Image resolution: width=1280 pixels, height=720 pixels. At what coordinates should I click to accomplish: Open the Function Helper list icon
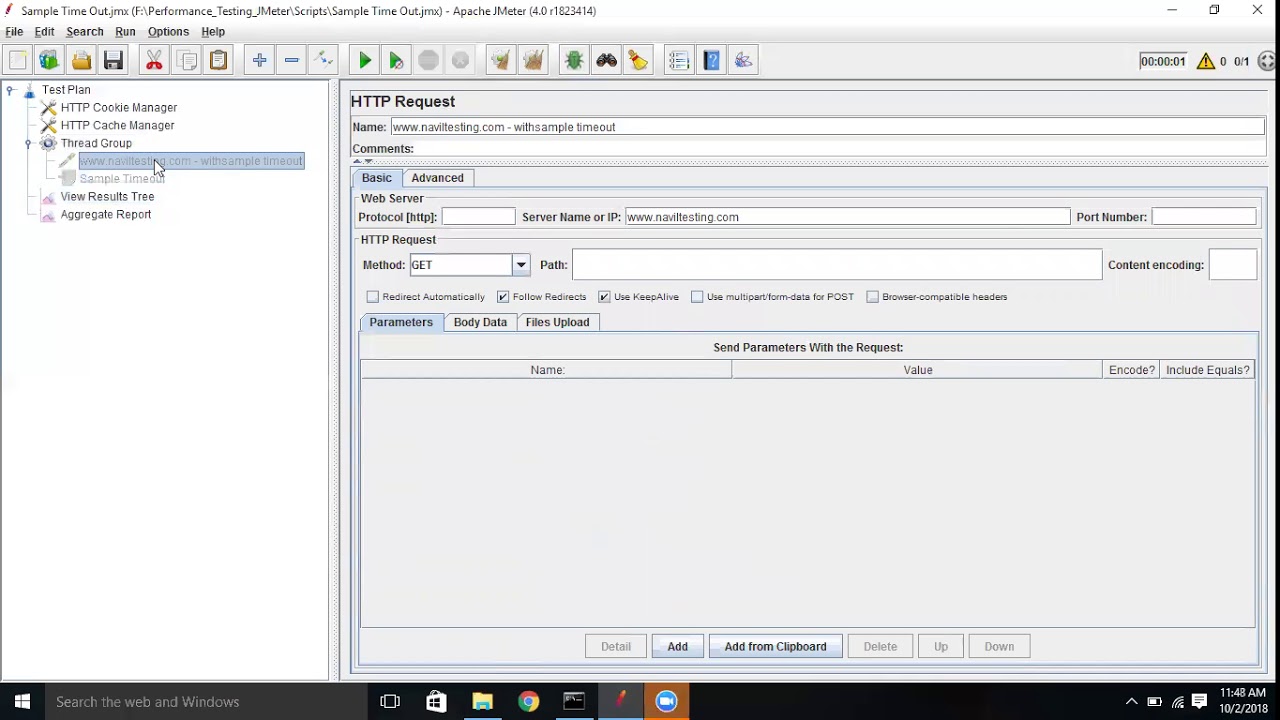pos(679,61)
